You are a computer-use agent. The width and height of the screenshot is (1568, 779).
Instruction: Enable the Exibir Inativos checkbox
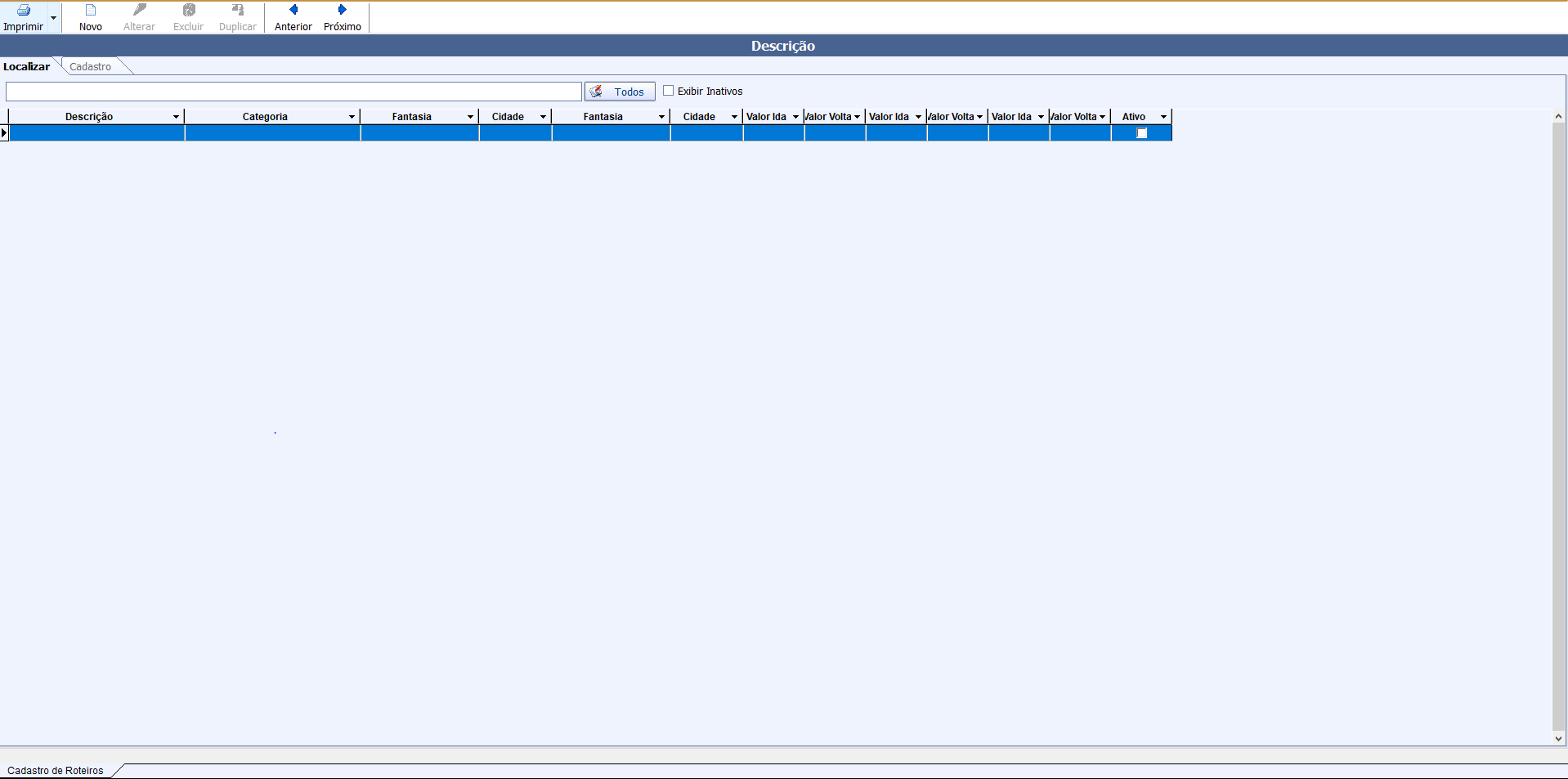[669, 91]
